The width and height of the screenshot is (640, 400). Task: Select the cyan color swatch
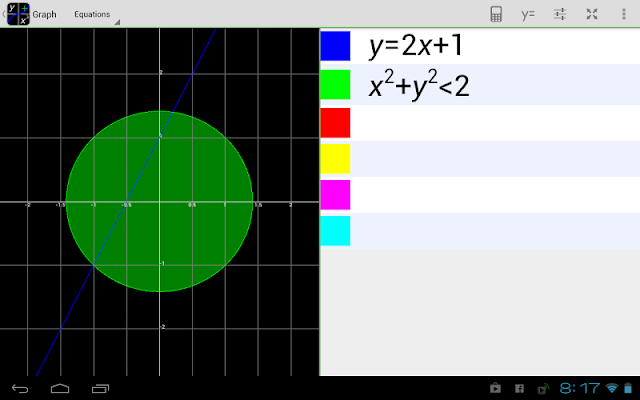pos(335,231)
